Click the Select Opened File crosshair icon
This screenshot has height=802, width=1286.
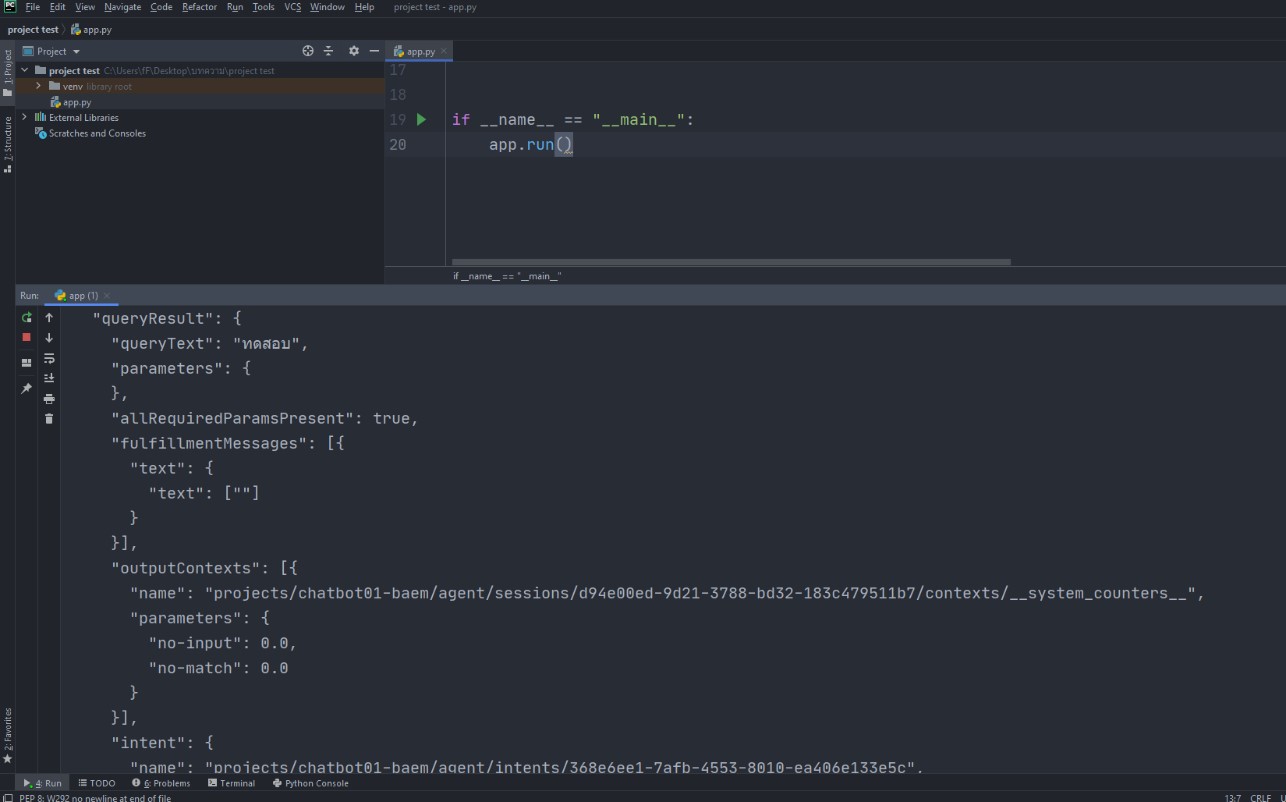click(x=308, y=51)
